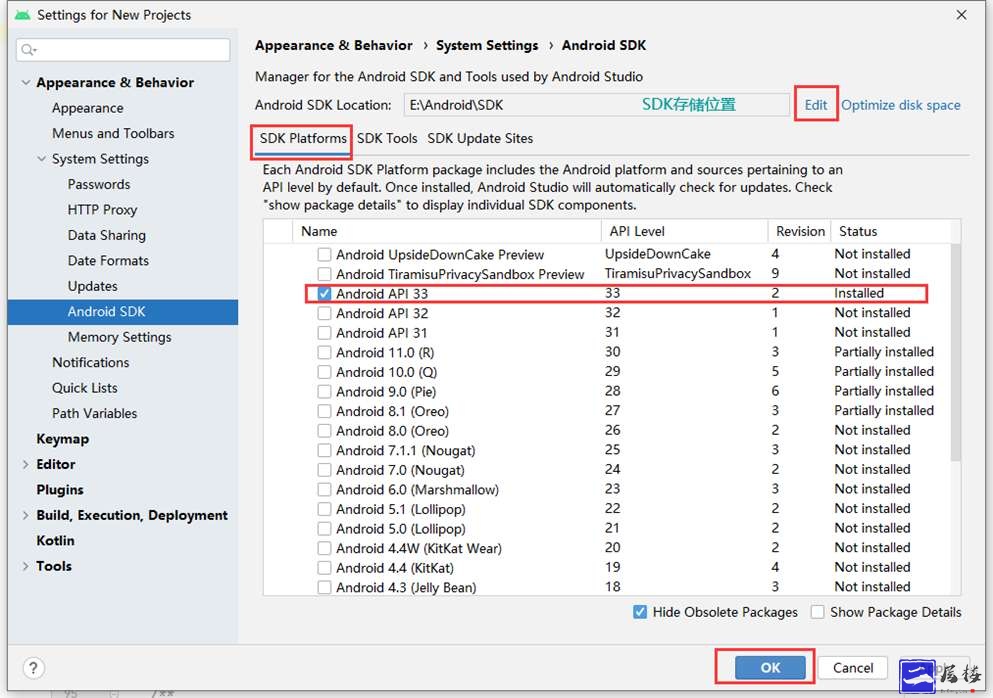Click the search magnifier icon in settings
This screenshot has height=698, width=993.
(28, 49)
